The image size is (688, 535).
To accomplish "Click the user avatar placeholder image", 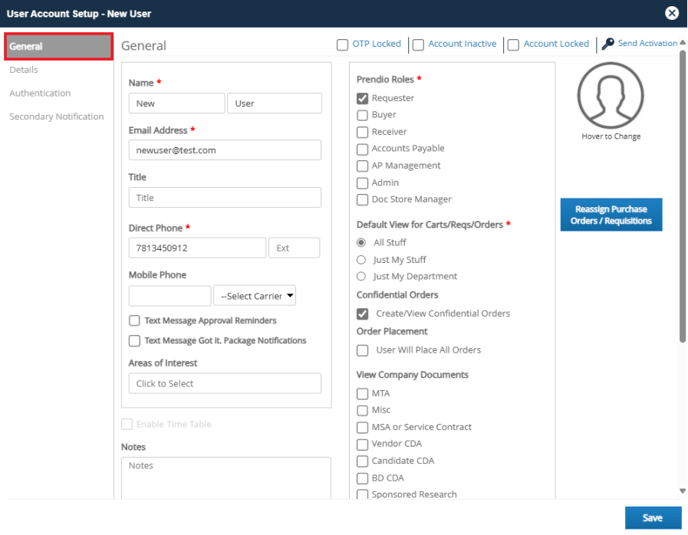I will [610, 95].
